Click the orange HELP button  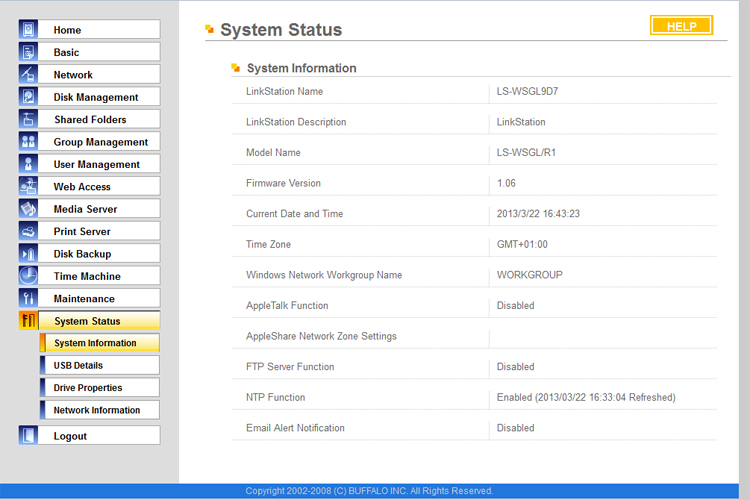[x=681, y=25]
